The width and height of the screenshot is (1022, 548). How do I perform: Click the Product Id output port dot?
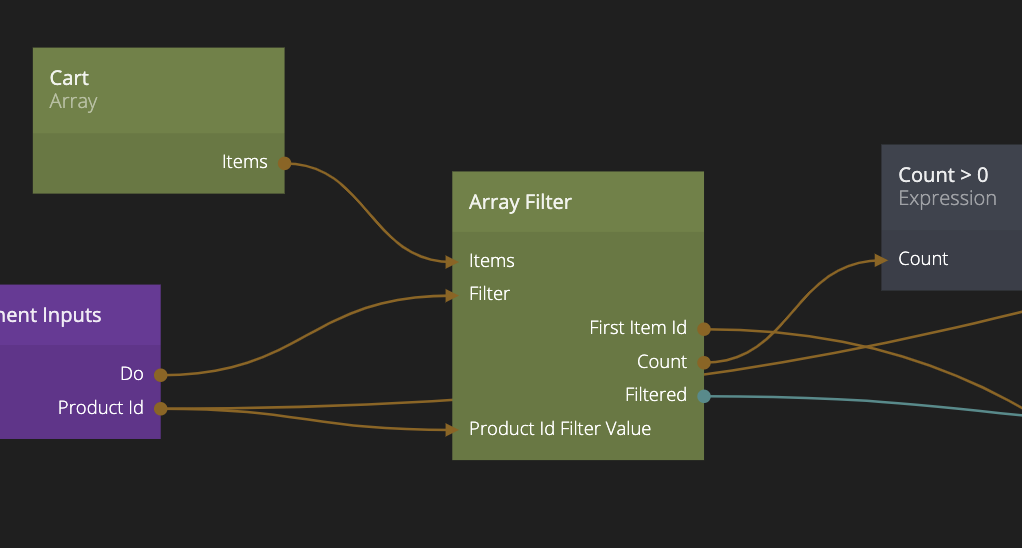[x=160, y=408]
